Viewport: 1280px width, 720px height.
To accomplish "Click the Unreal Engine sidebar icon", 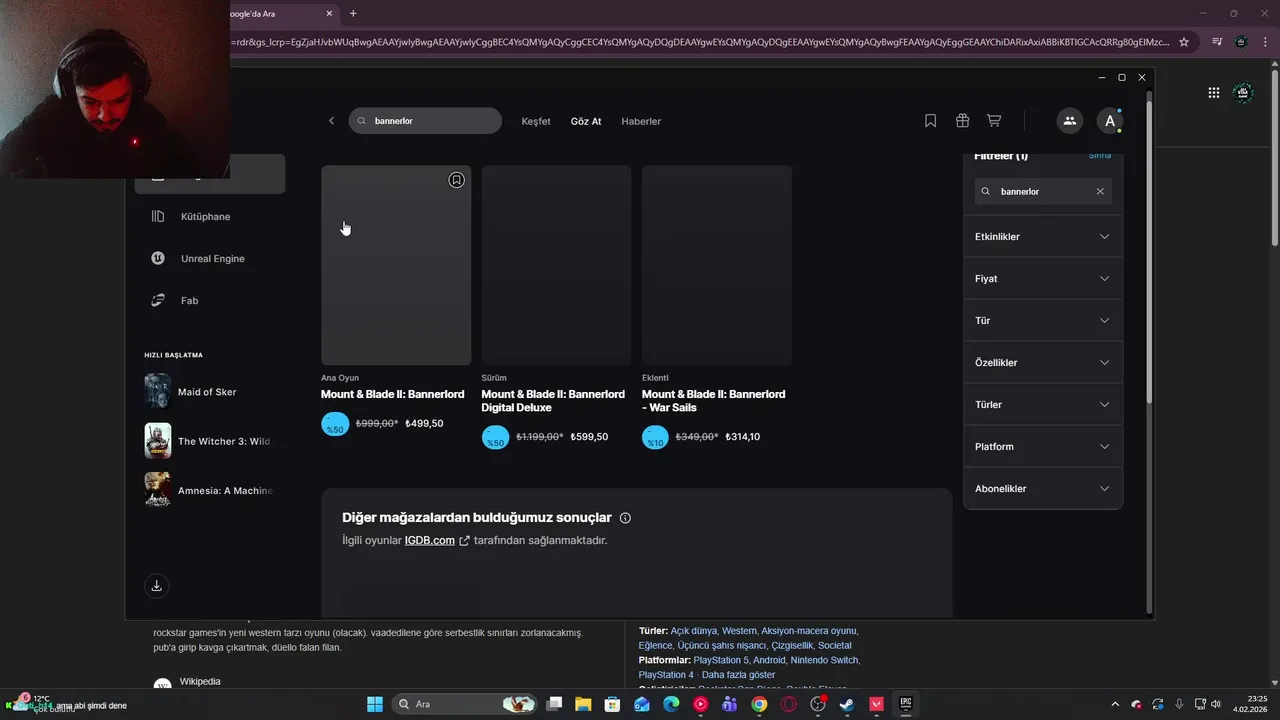I will tap(158, 258).
